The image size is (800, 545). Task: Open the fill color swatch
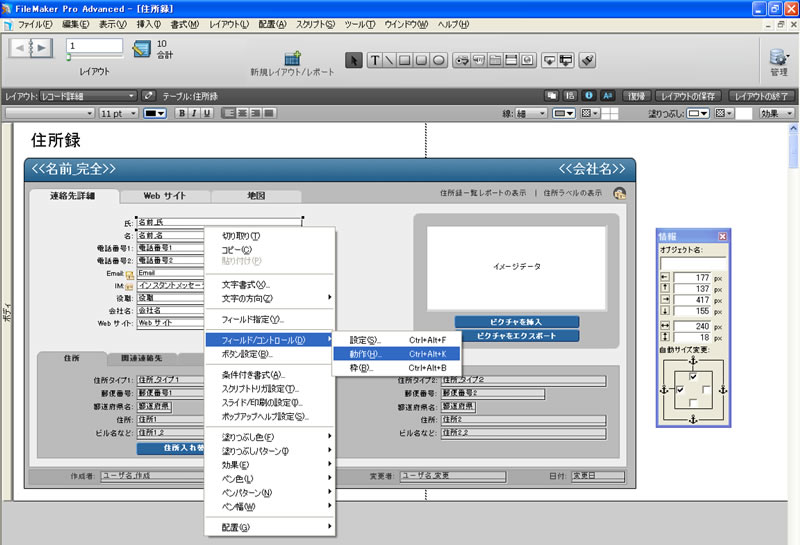698,113
